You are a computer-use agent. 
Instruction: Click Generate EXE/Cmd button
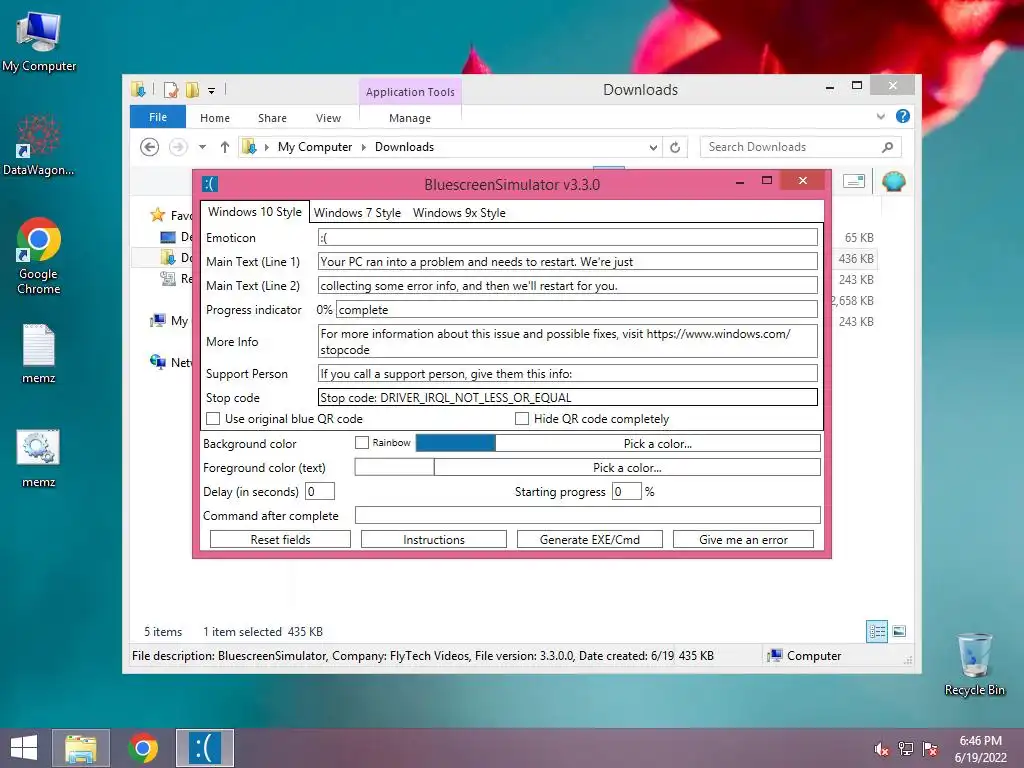click(x=590, y=539)
